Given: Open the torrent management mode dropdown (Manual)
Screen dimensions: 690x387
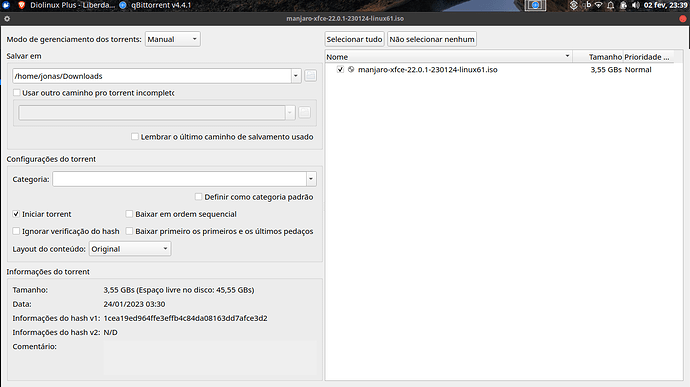Looking at the screenshot, I should [172, 39].
